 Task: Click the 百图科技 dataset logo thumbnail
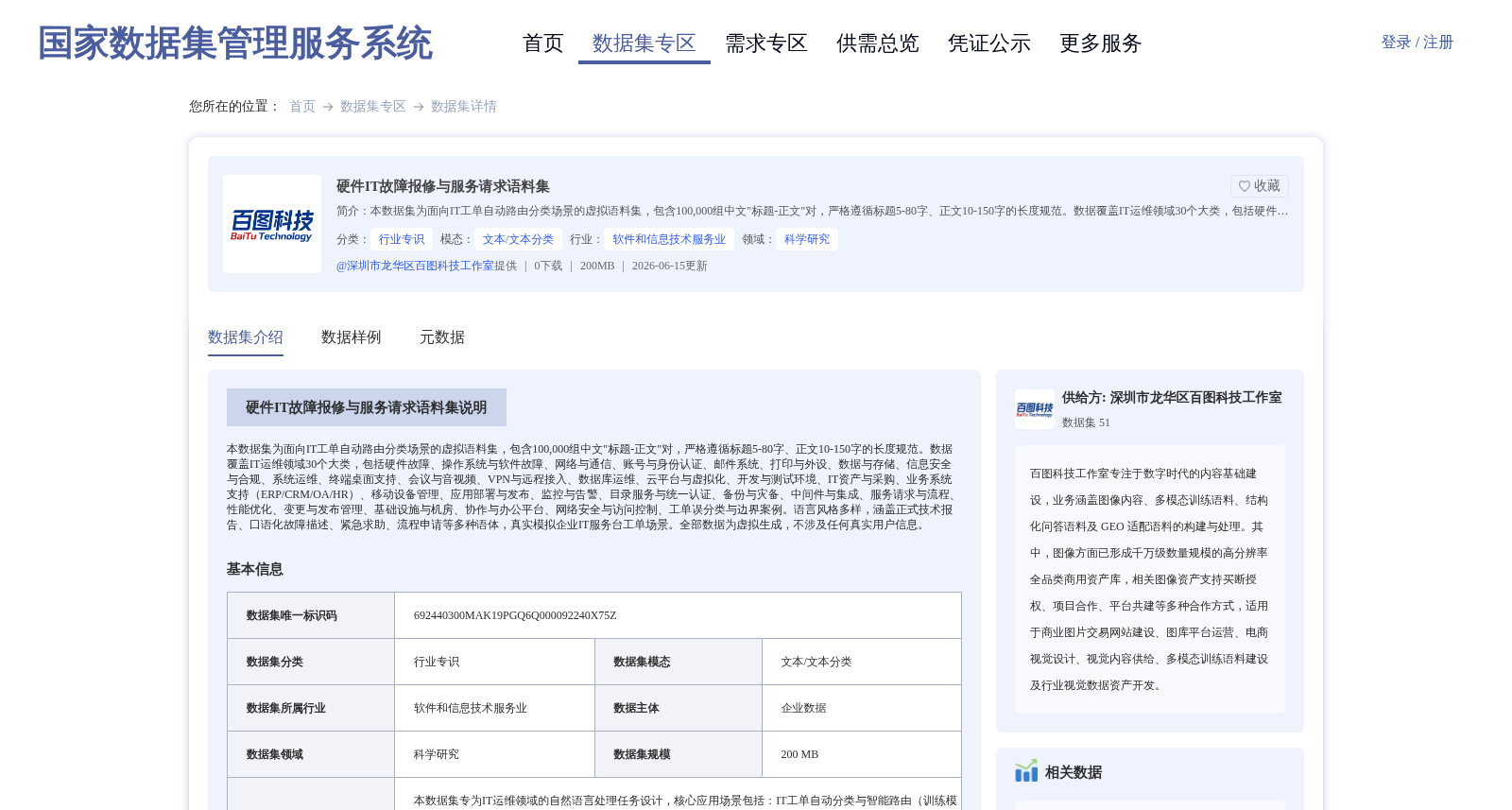click(x=272, y=224)
